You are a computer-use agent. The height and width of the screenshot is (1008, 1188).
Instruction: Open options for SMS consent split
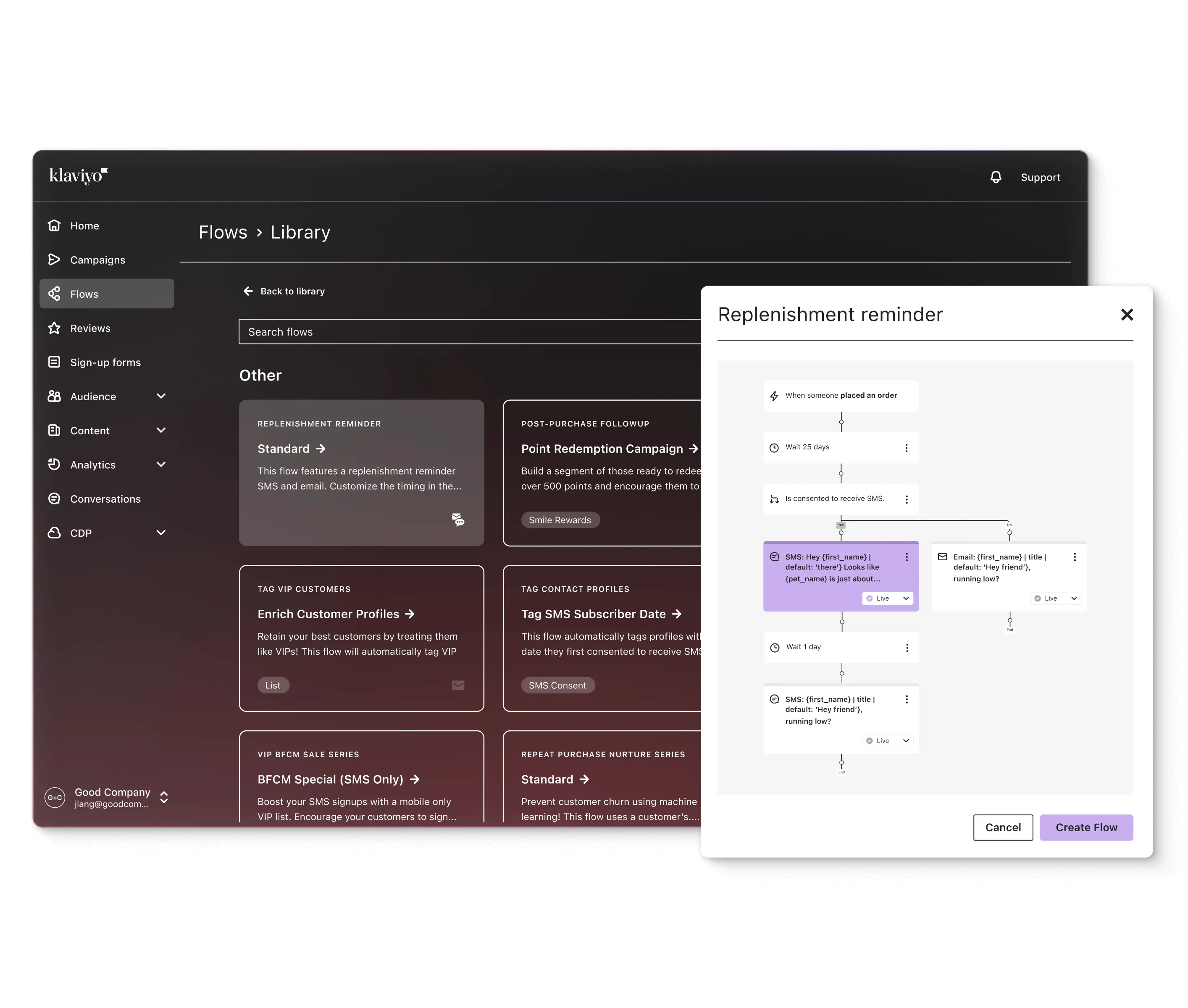point(906,499)
